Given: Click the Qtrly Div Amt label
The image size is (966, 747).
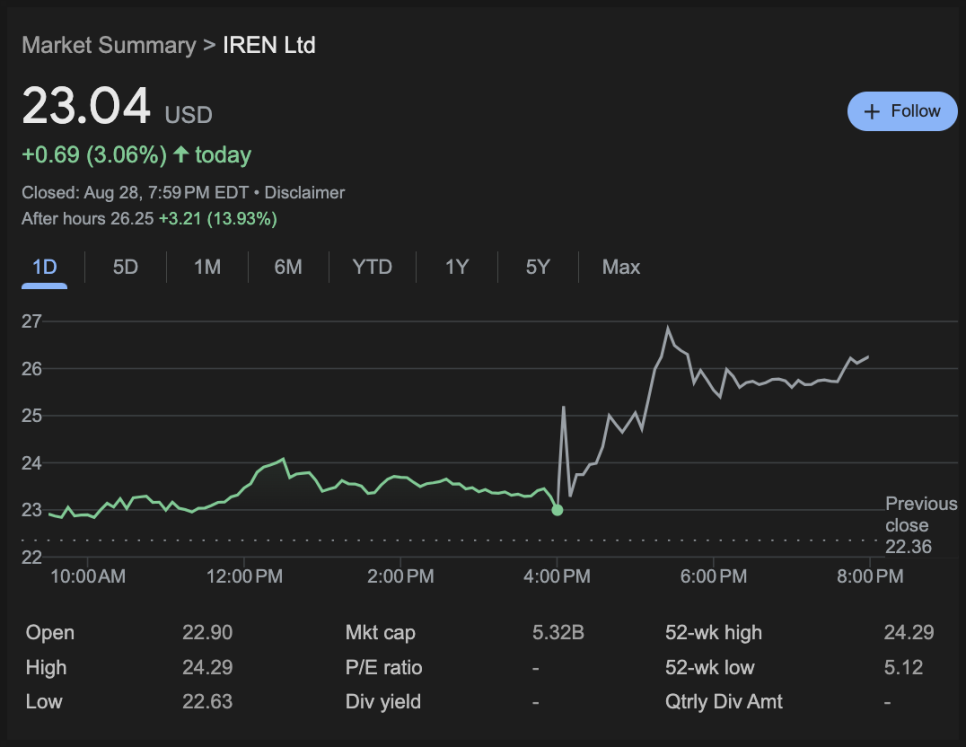Looking at the screenshot, I should (x=724, y=701).
